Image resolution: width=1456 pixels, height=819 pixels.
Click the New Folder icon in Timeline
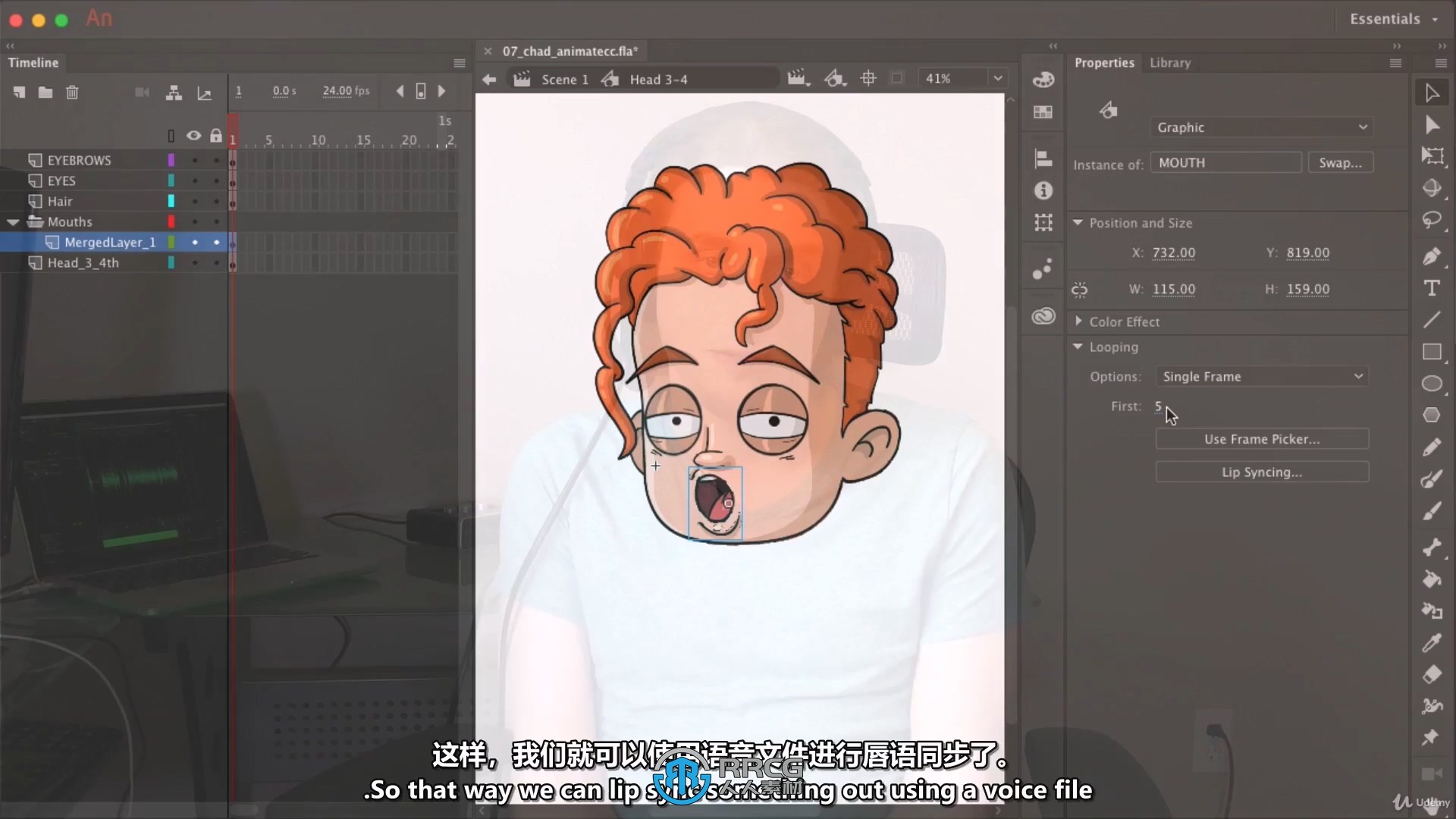coord(45,92)
